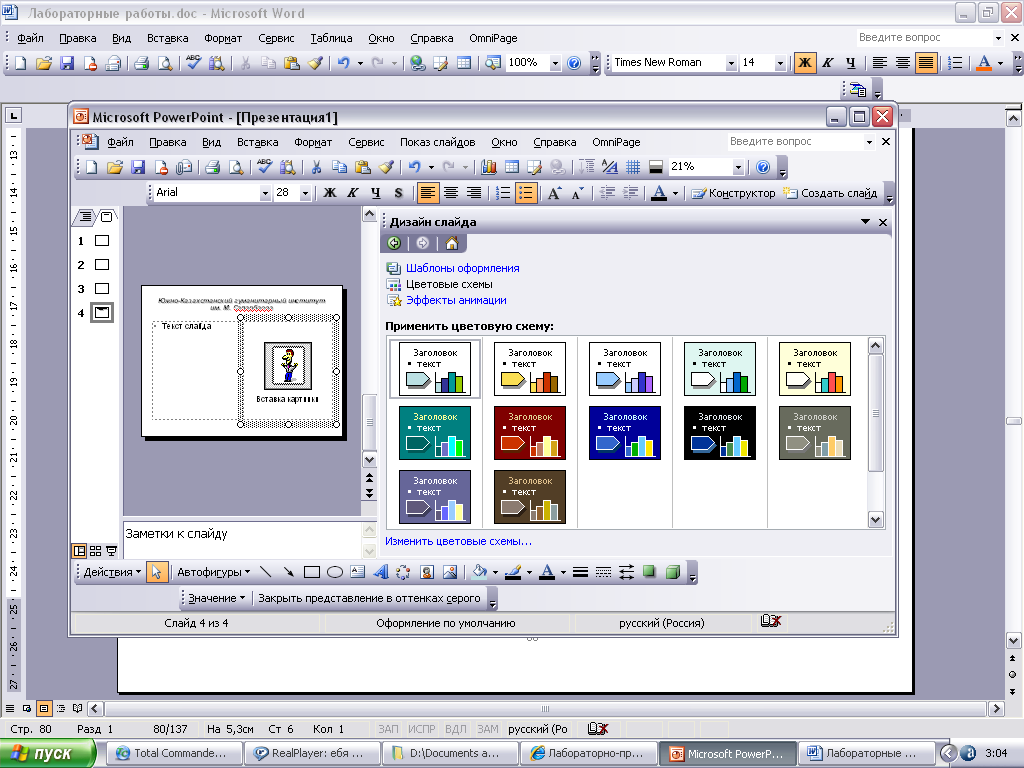Toggle Bold in Word formatting toolbar
This screenshot has width=1024, height=768.
click(805, 63)
